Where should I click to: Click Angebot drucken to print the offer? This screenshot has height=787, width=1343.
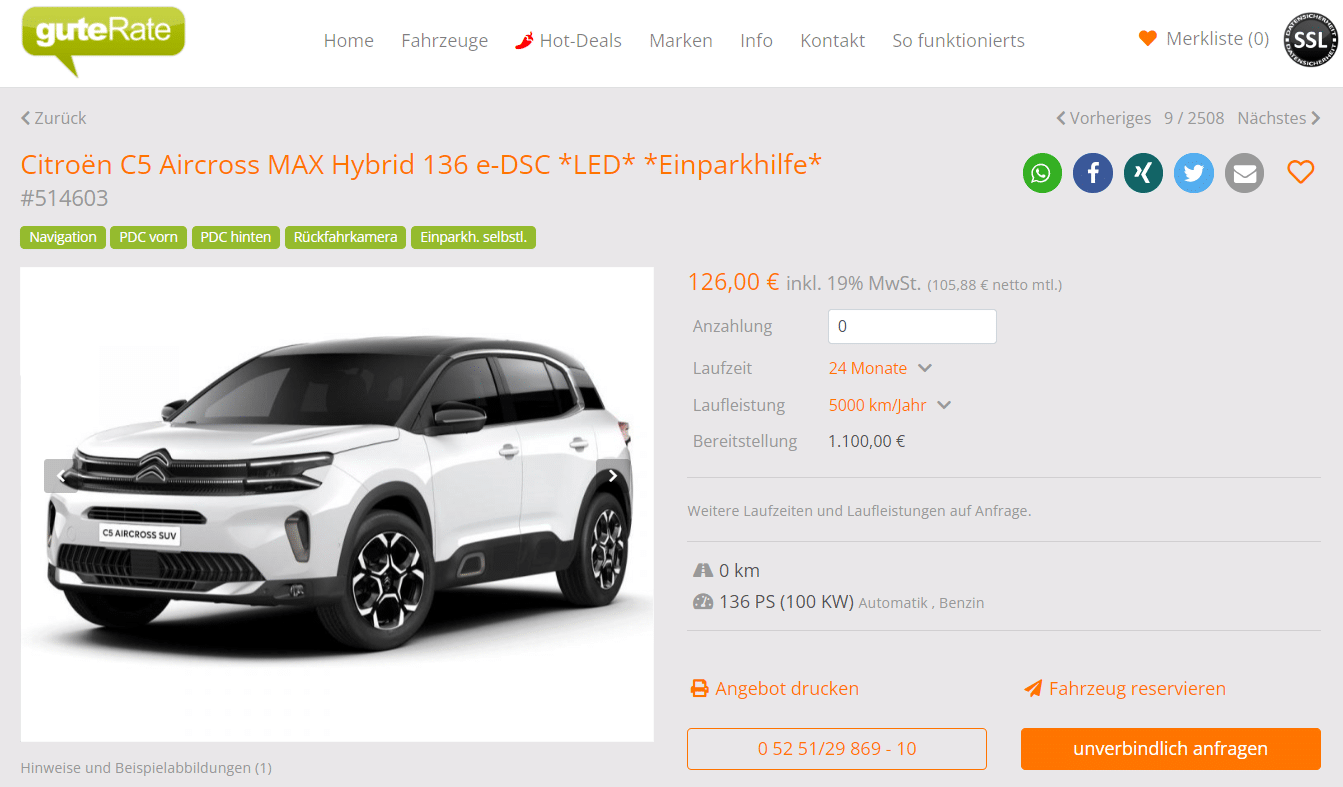pyautogui.click(x=775, y=688)
